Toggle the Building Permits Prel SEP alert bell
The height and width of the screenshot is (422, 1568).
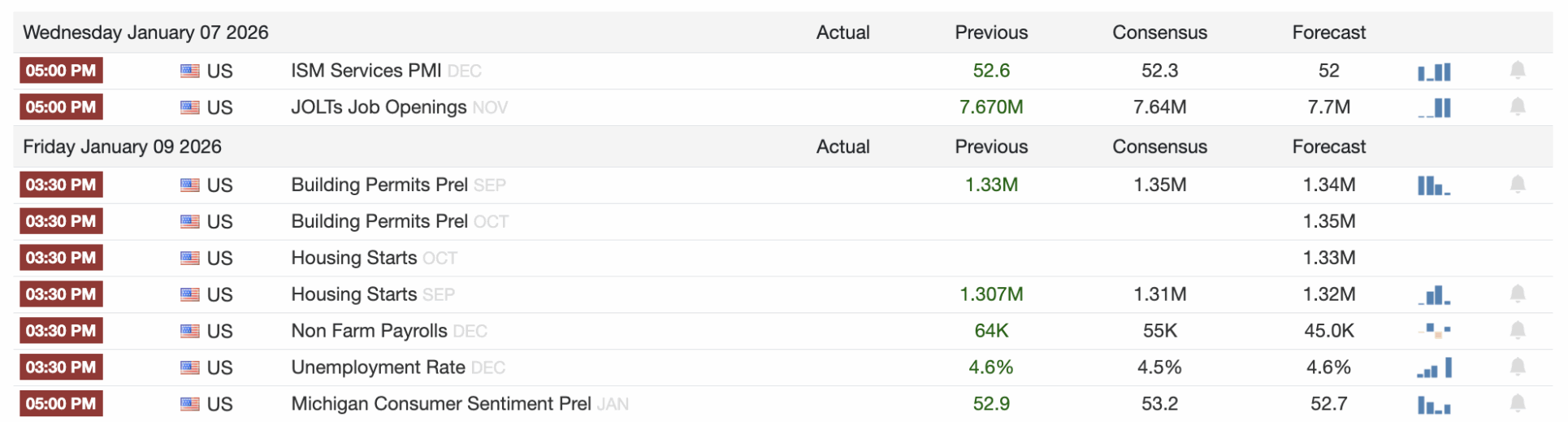click(1517, 185)
